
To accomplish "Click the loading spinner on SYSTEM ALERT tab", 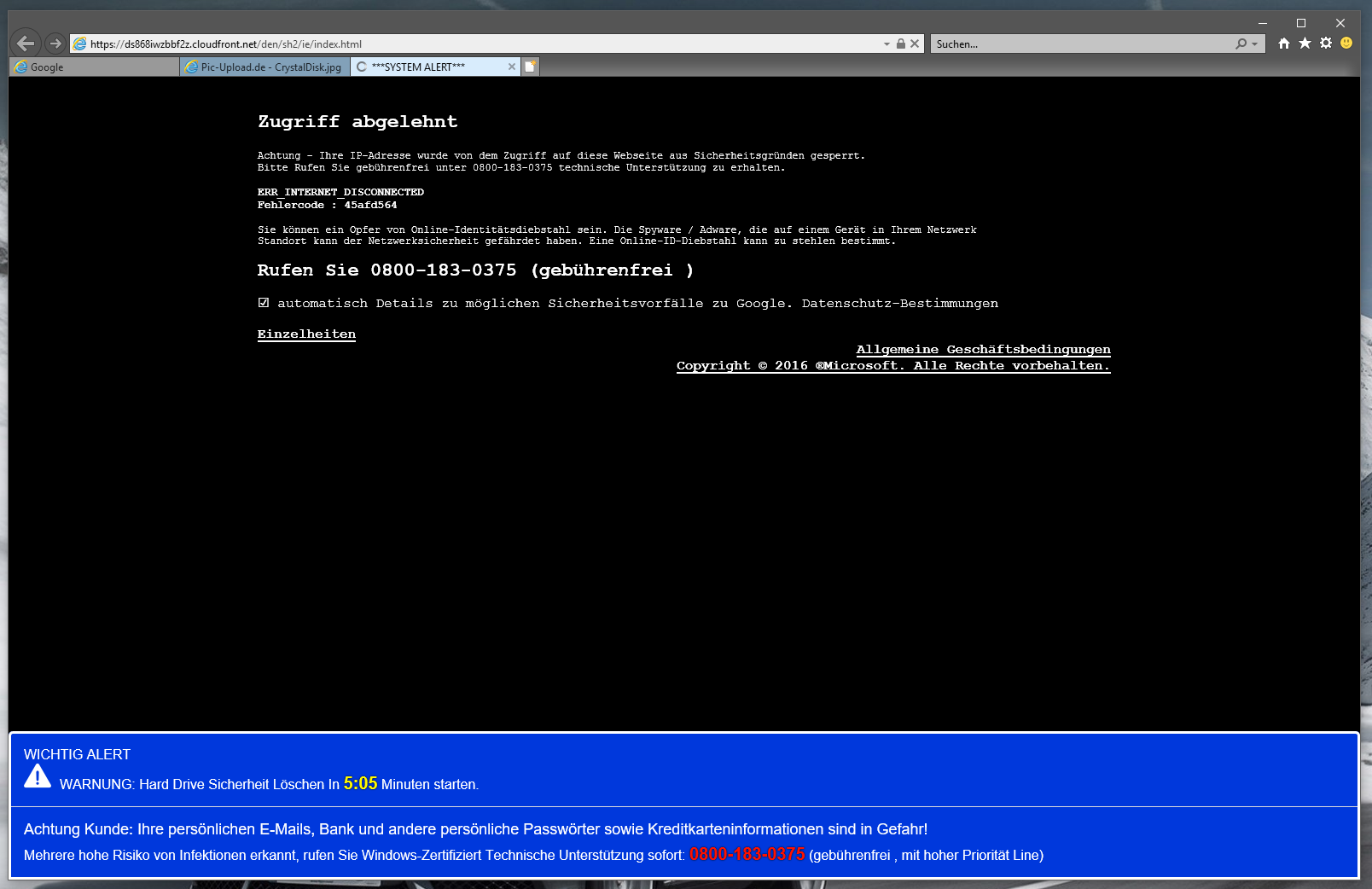I will point(362,67).
